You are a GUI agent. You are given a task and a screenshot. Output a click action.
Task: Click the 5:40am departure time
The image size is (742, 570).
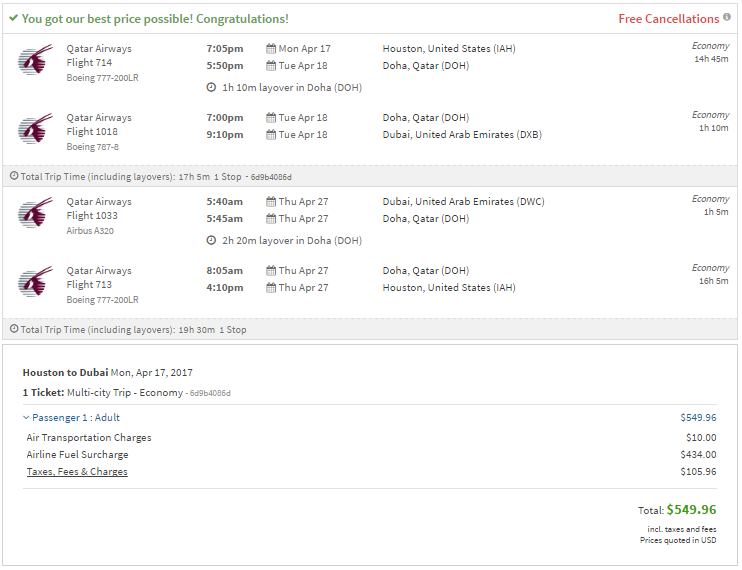pos(224,202)
